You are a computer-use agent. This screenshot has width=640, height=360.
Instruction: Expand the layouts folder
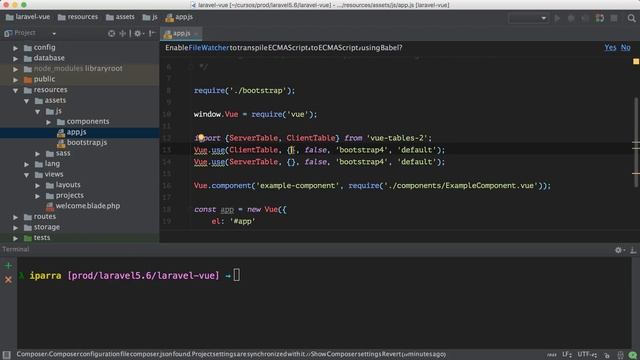[x=38, y=185]
